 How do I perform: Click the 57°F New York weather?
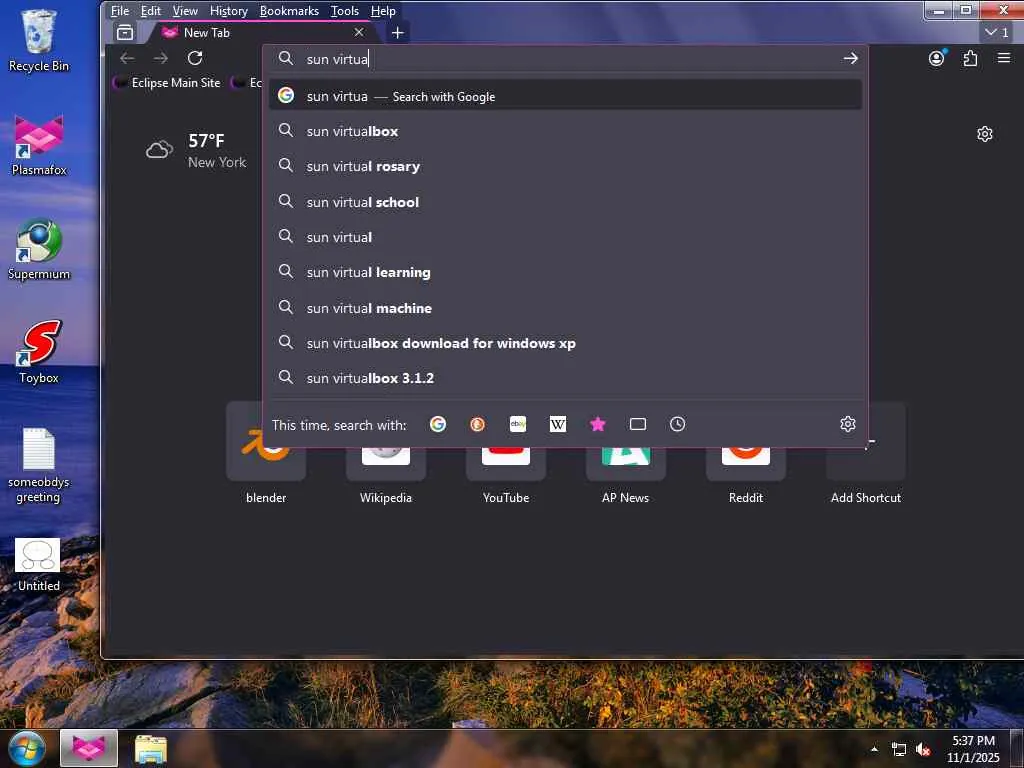click(196, 151)
